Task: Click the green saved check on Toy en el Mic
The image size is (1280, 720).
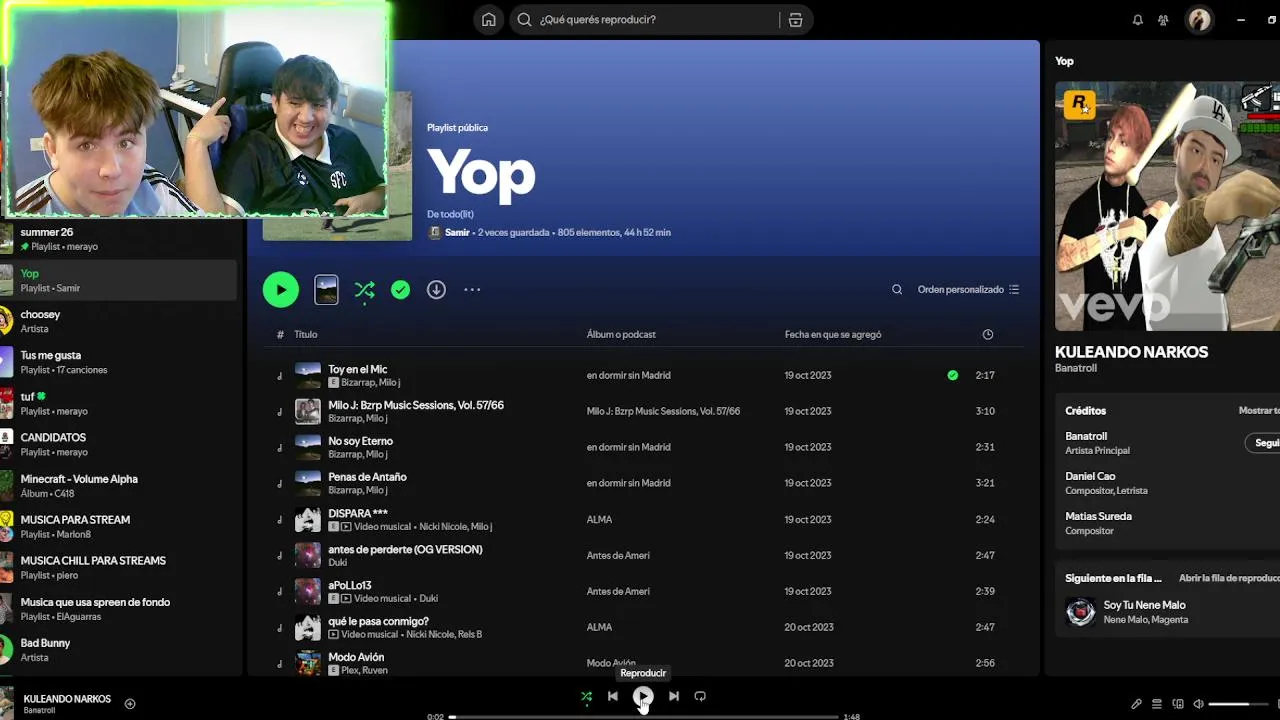Action: click(952, 375)
